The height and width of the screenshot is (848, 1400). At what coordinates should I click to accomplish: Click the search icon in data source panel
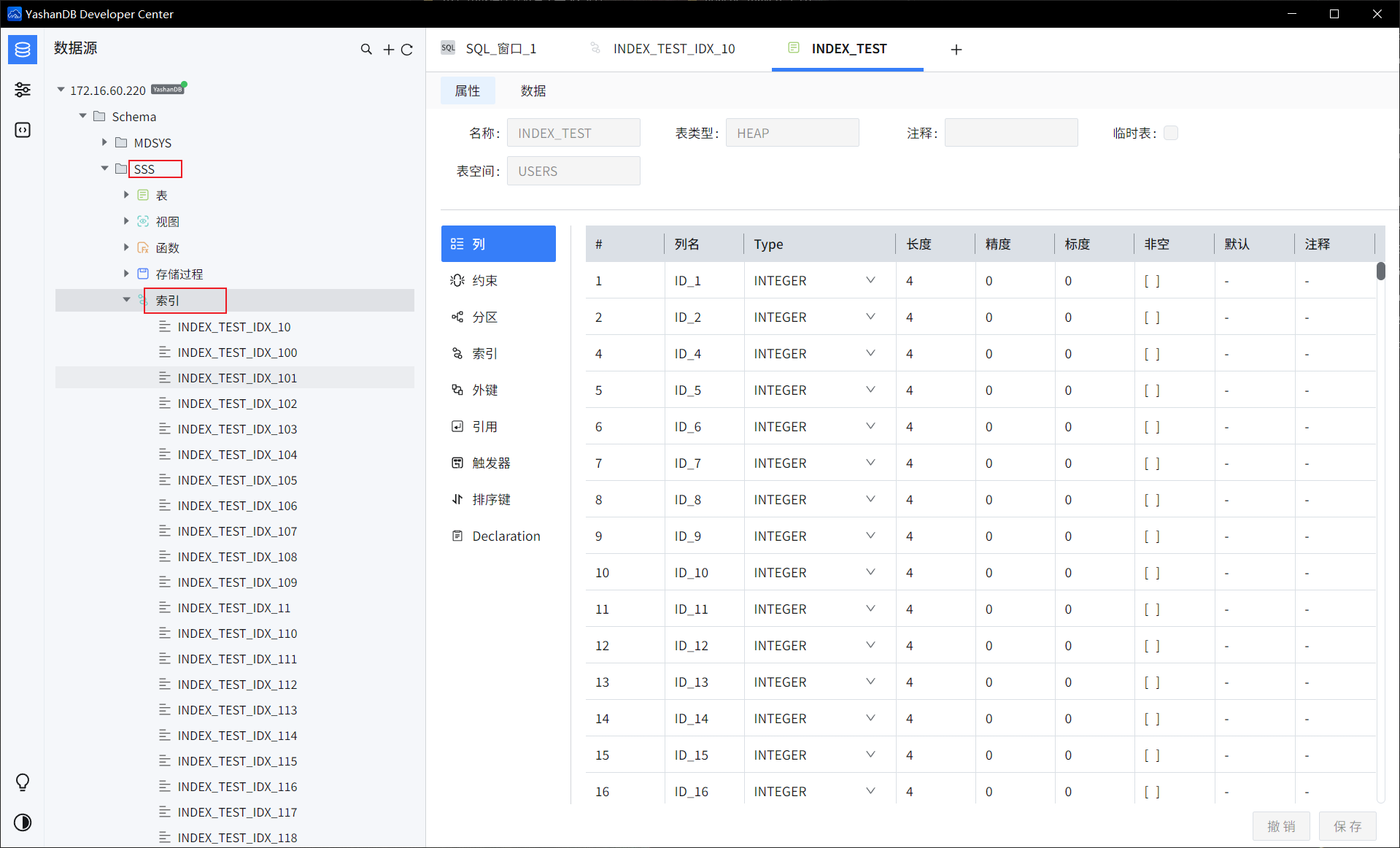point(366,50)
